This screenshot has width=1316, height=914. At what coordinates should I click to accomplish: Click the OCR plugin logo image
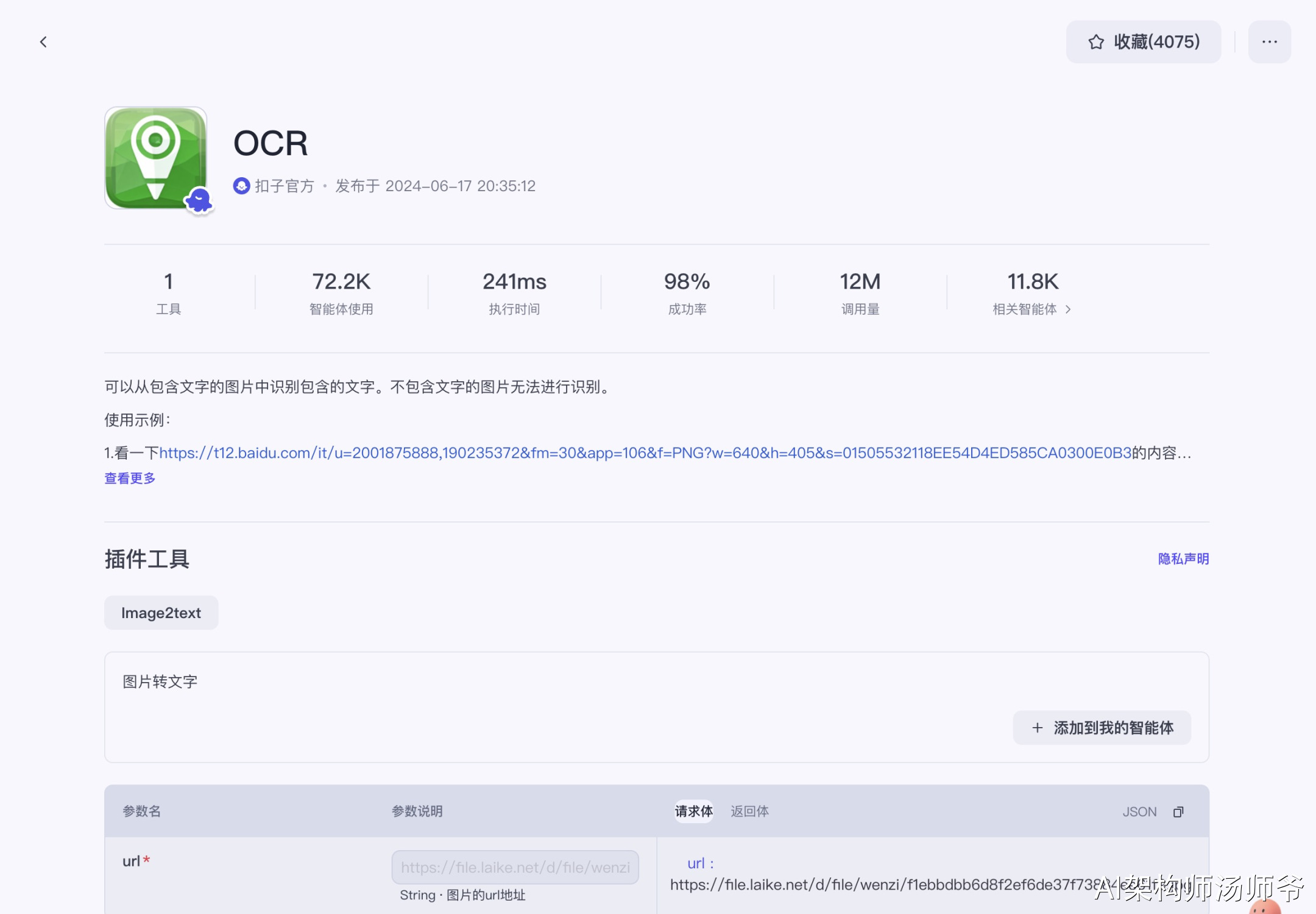point(155,158)
